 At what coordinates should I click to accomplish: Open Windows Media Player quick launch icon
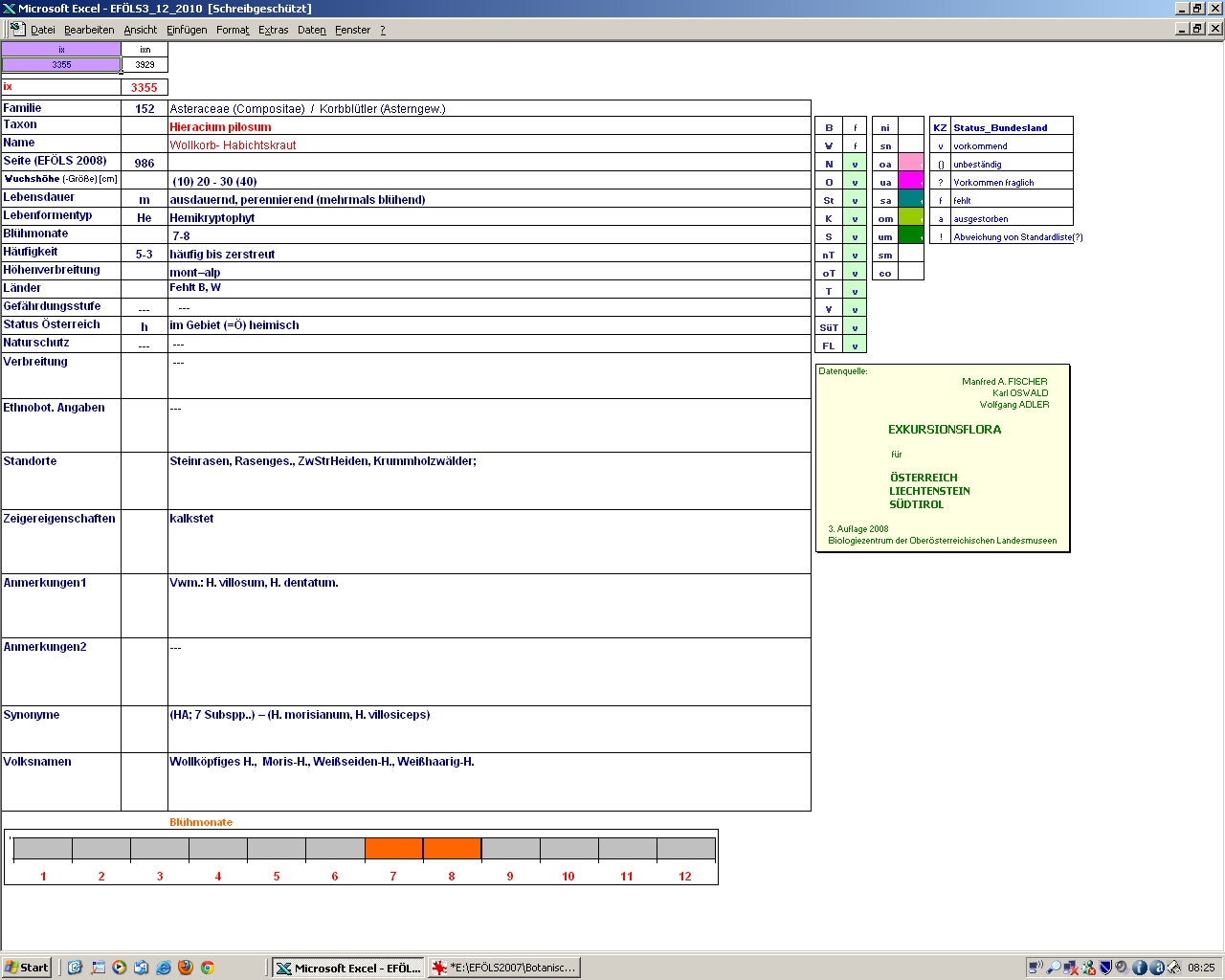coord(119,968)
